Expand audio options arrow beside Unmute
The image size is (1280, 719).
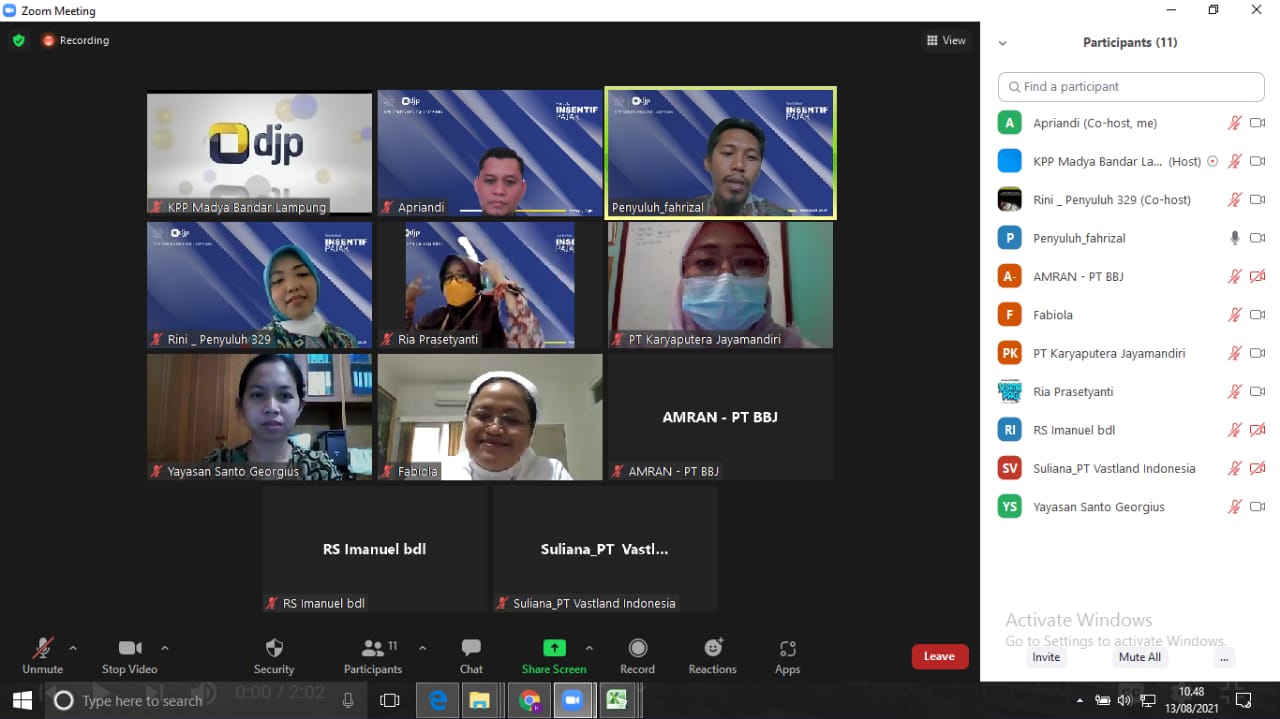[x=73, y=648]
